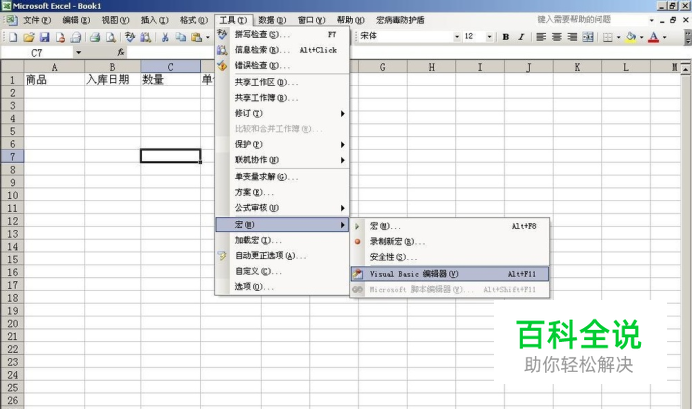Image resolution: width=692 pixels, height=409 pixels.
Task: Open the 宏病毒防护盾 menu
Action: point(400,20)
